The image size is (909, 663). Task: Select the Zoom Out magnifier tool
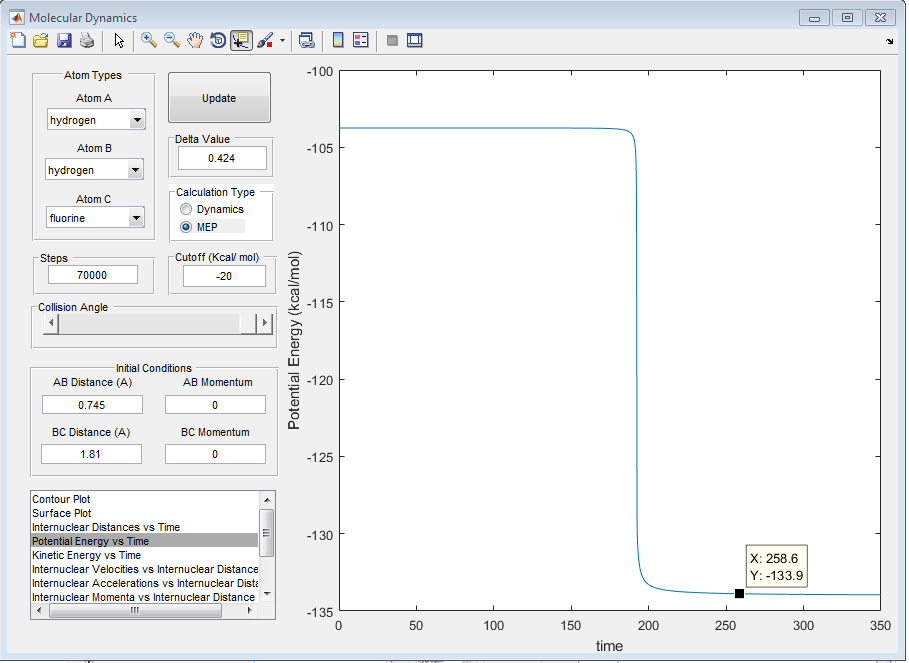(172, 41)
